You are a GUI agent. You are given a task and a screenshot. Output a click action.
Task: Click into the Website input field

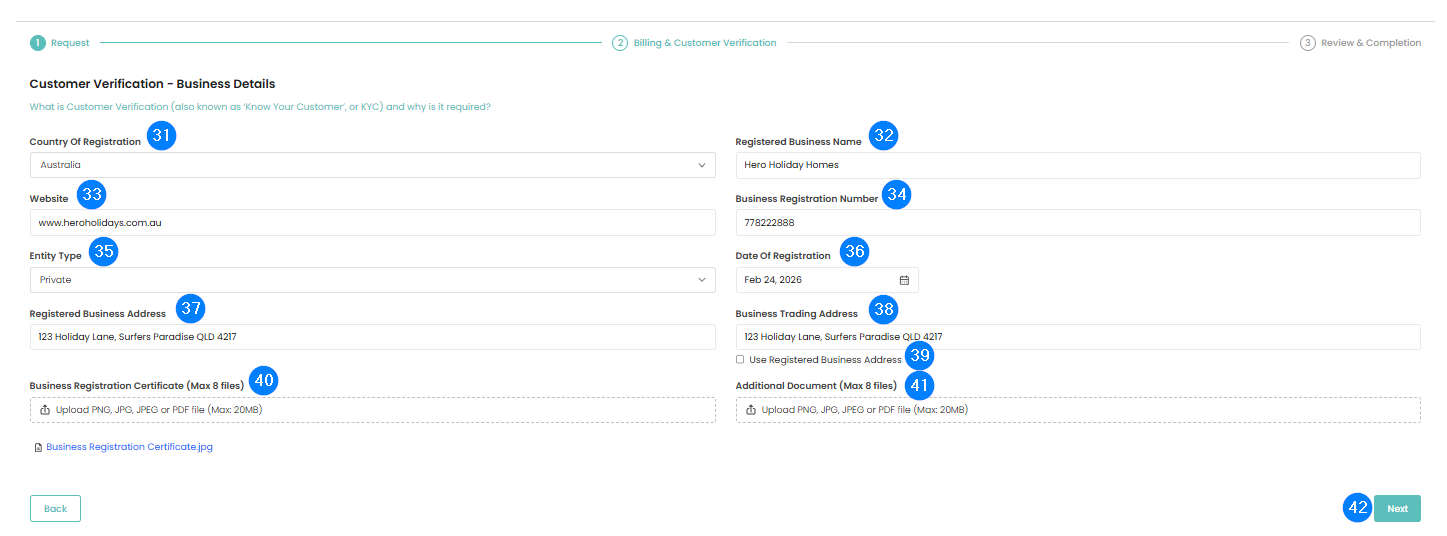click(372, 223)
